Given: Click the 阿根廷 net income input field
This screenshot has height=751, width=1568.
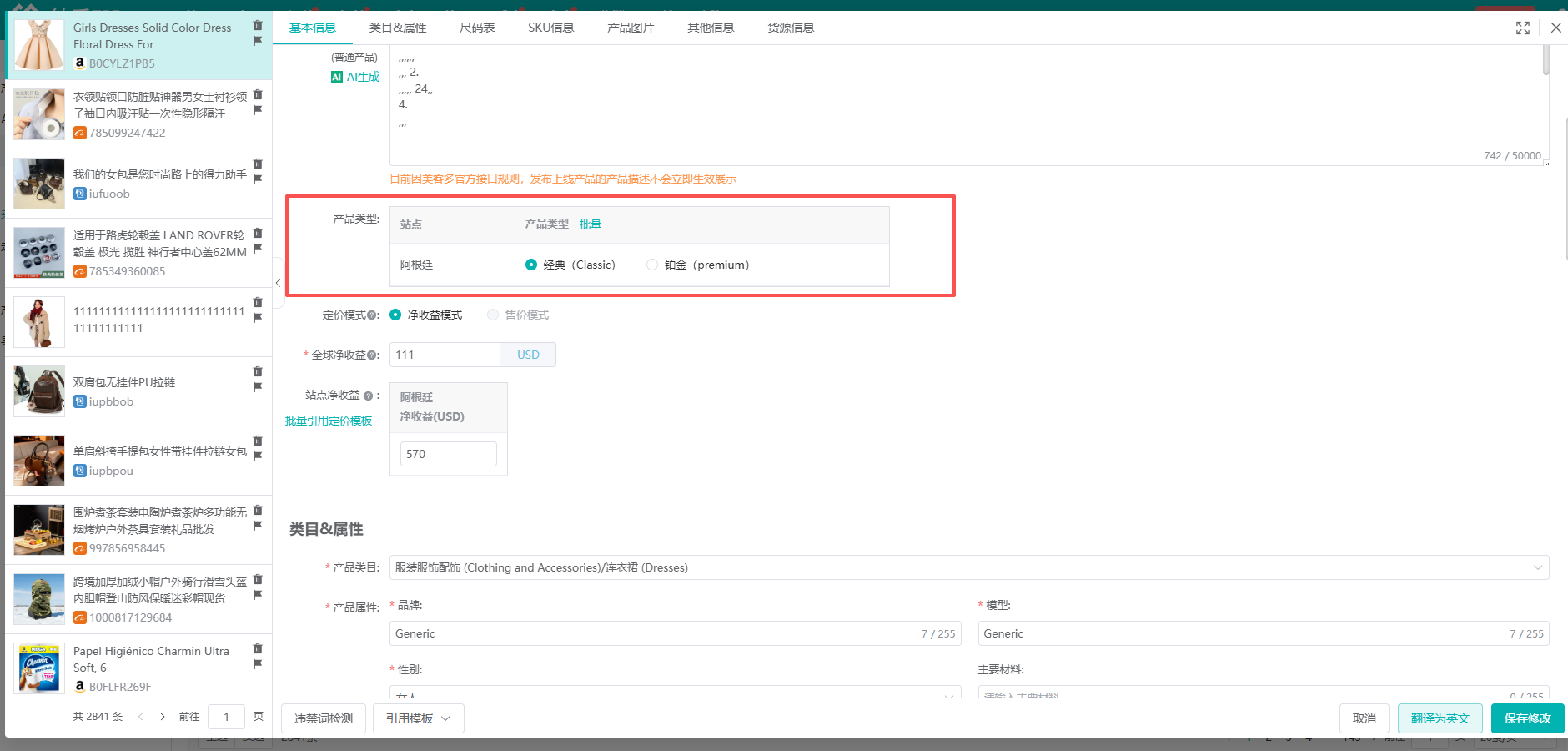Looking at the screenshot, I should point(448,454).
